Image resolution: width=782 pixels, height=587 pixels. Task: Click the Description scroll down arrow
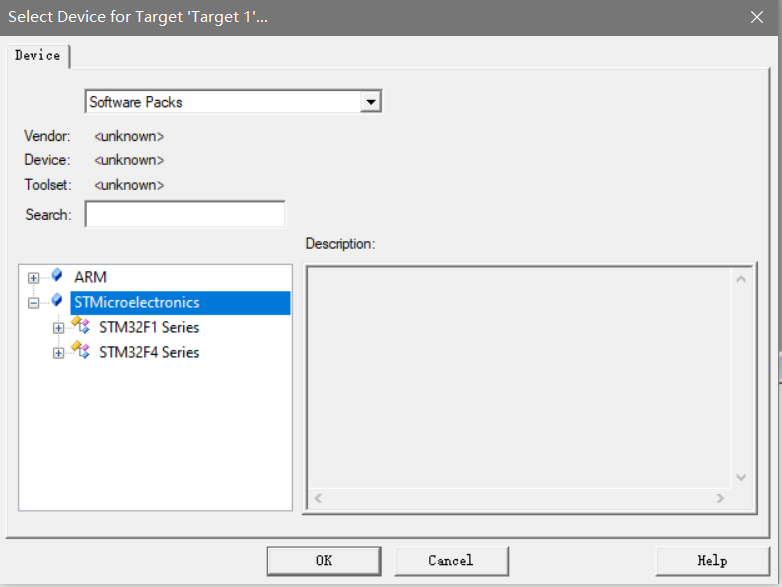coord(741,478)
